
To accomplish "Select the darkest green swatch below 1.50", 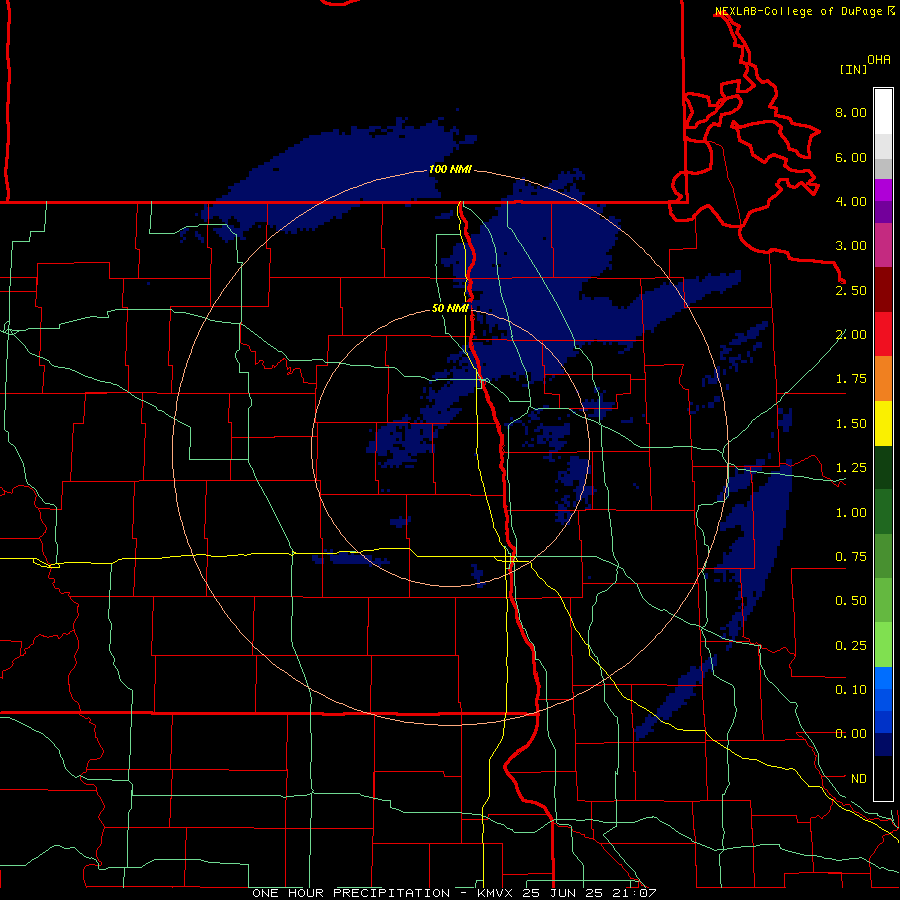I will [x=883, y=467].
